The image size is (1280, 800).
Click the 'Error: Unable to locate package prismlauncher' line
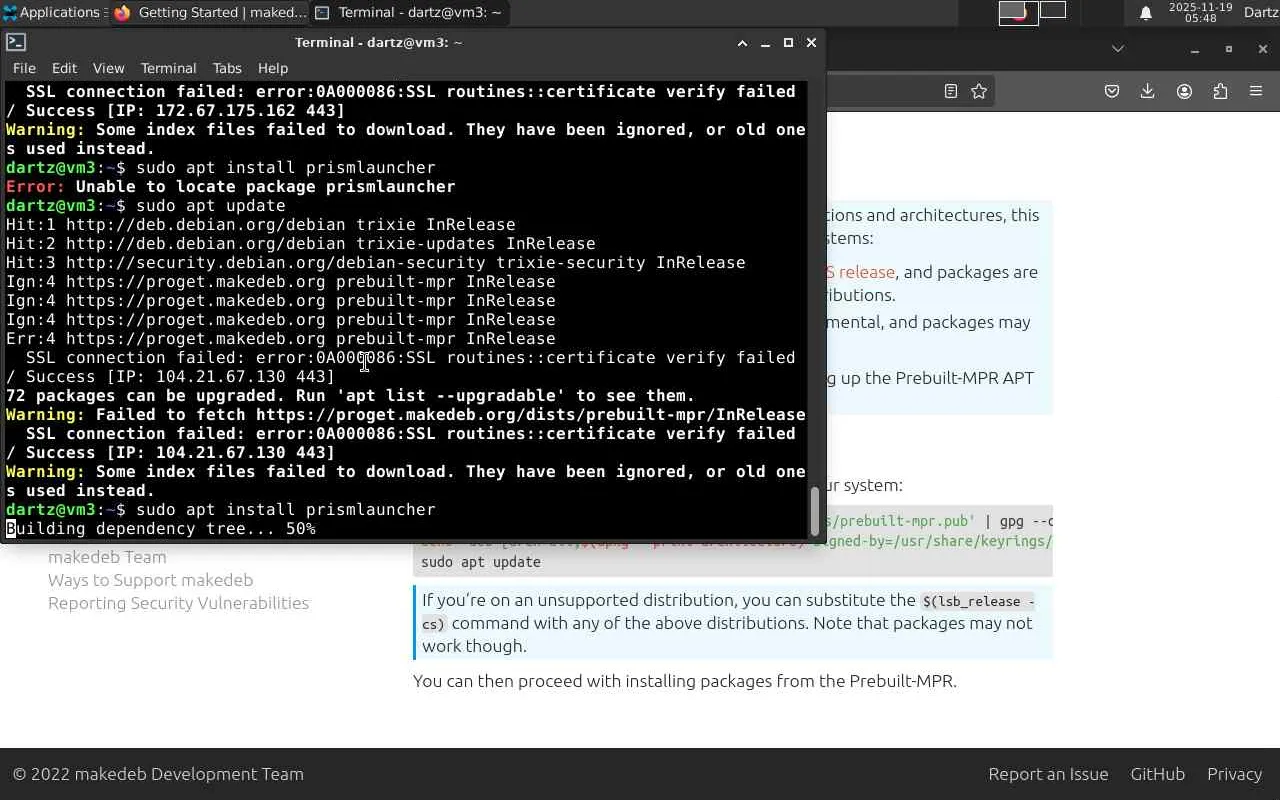[x=230, y=187]
